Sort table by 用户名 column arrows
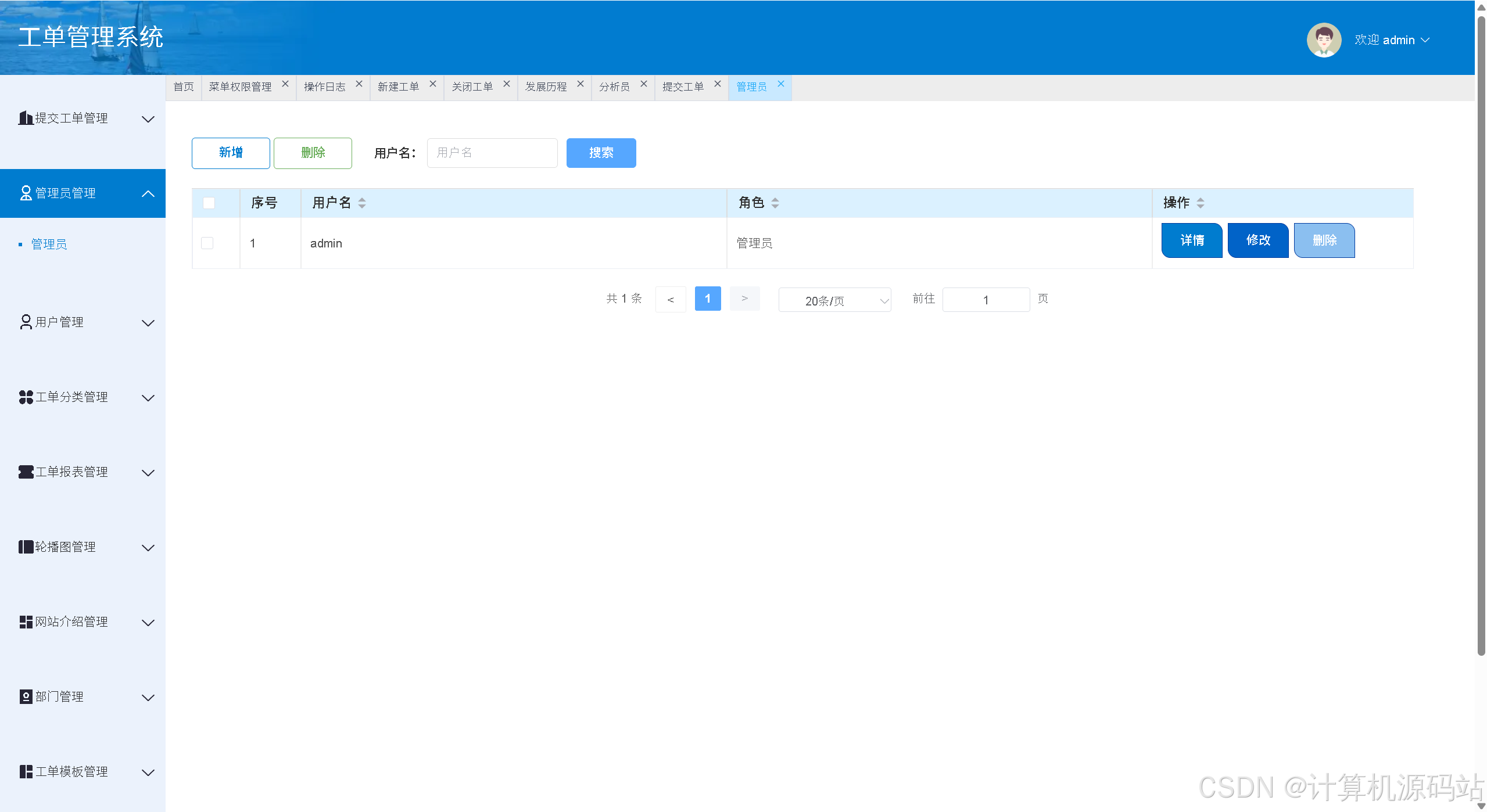The image size is (1487, 812). click(362, 203)
